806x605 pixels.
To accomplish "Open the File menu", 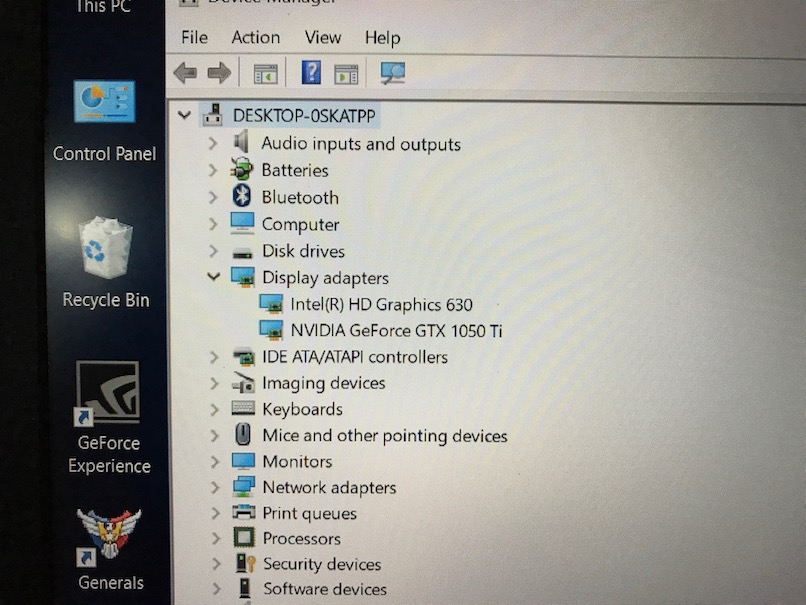I will [194, 38].
